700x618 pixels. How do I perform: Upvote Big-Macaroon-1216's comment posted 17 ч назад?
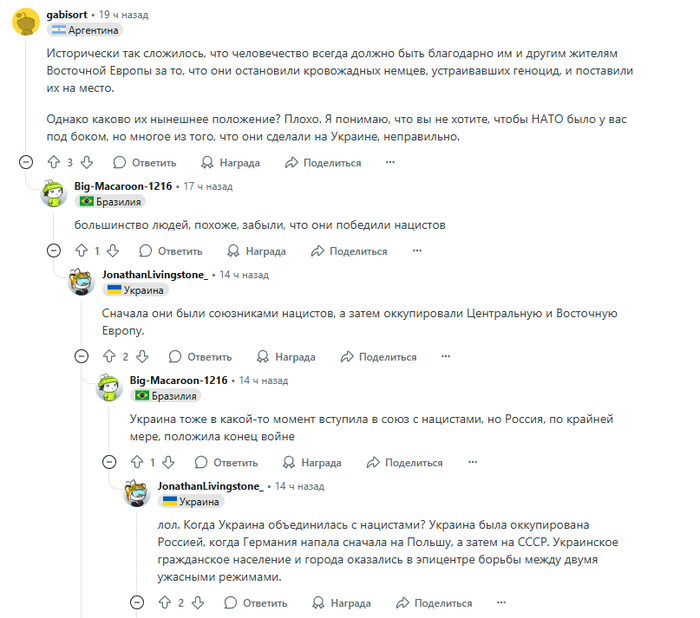(x=81, y=251)
